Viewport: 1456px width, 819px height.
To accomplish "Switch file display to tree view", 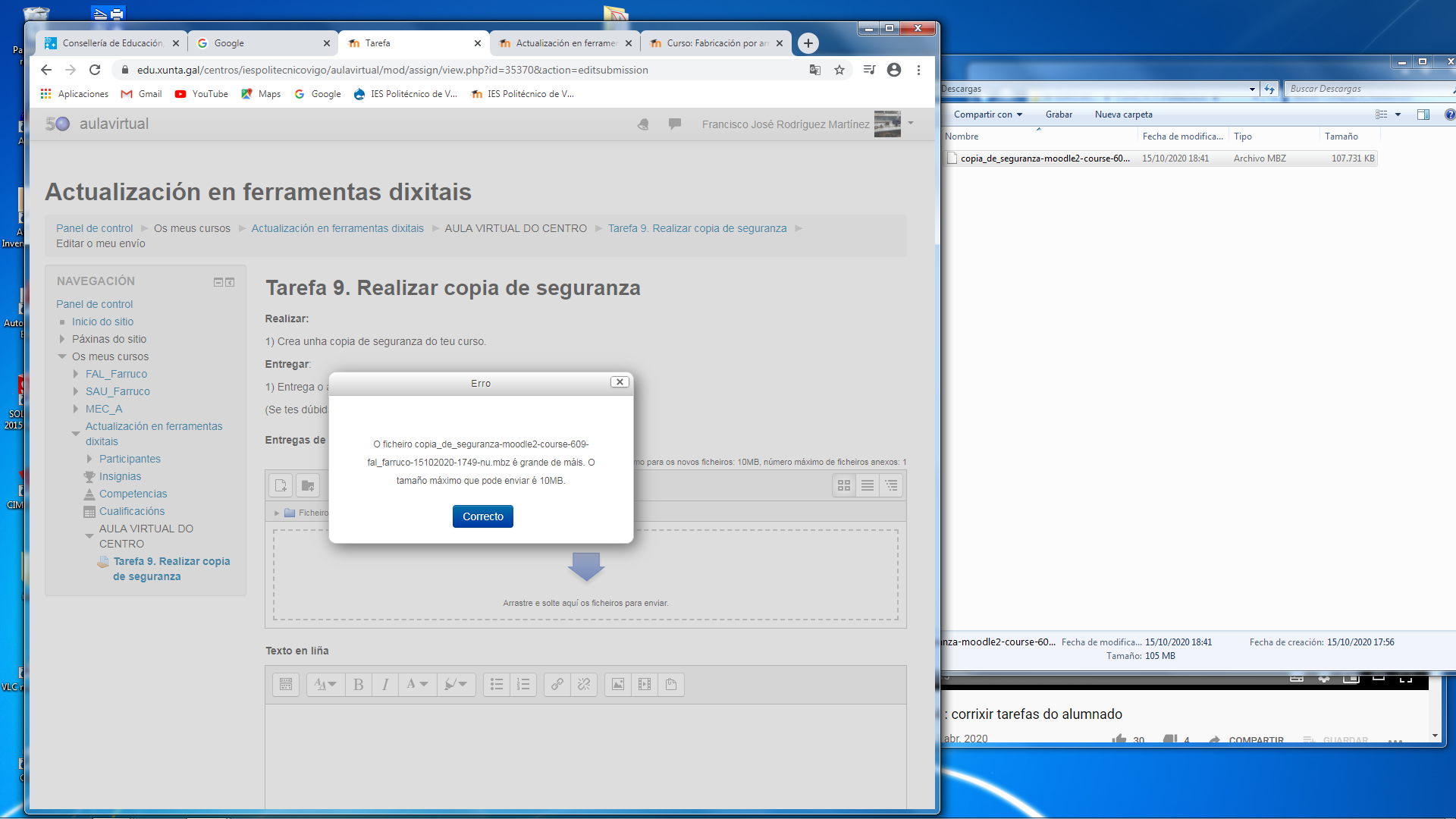I will coord(891,485).
